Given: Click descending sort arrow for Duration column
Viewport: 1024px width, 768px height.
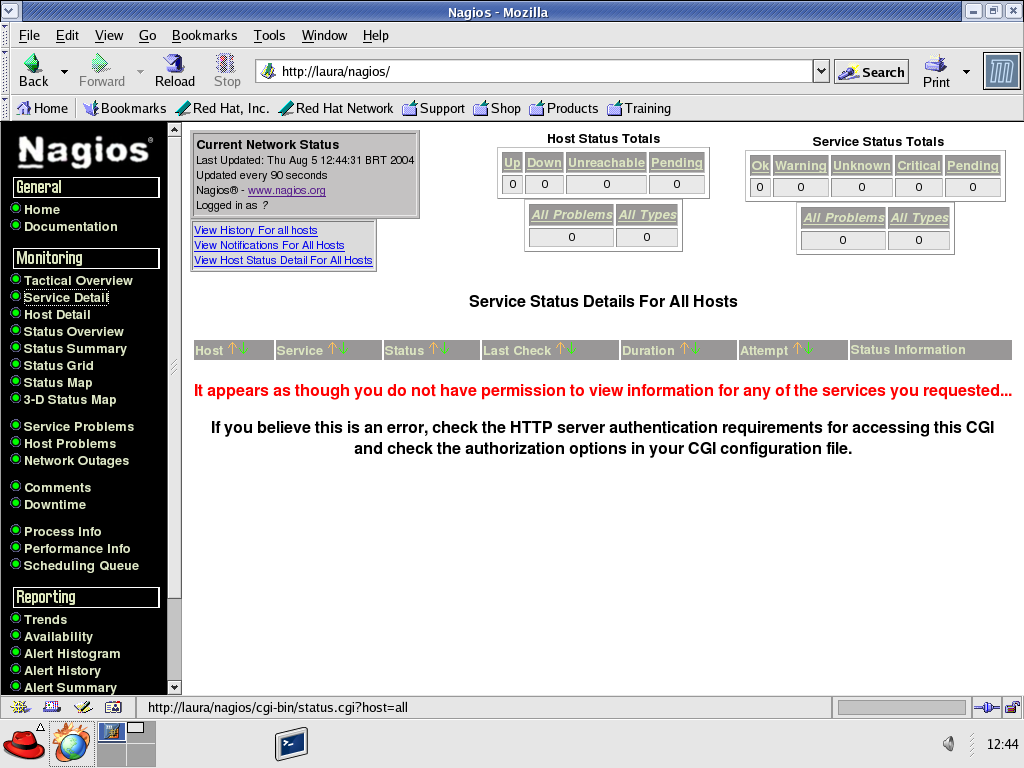Looking at the screenshot, I should click(696, 349).
